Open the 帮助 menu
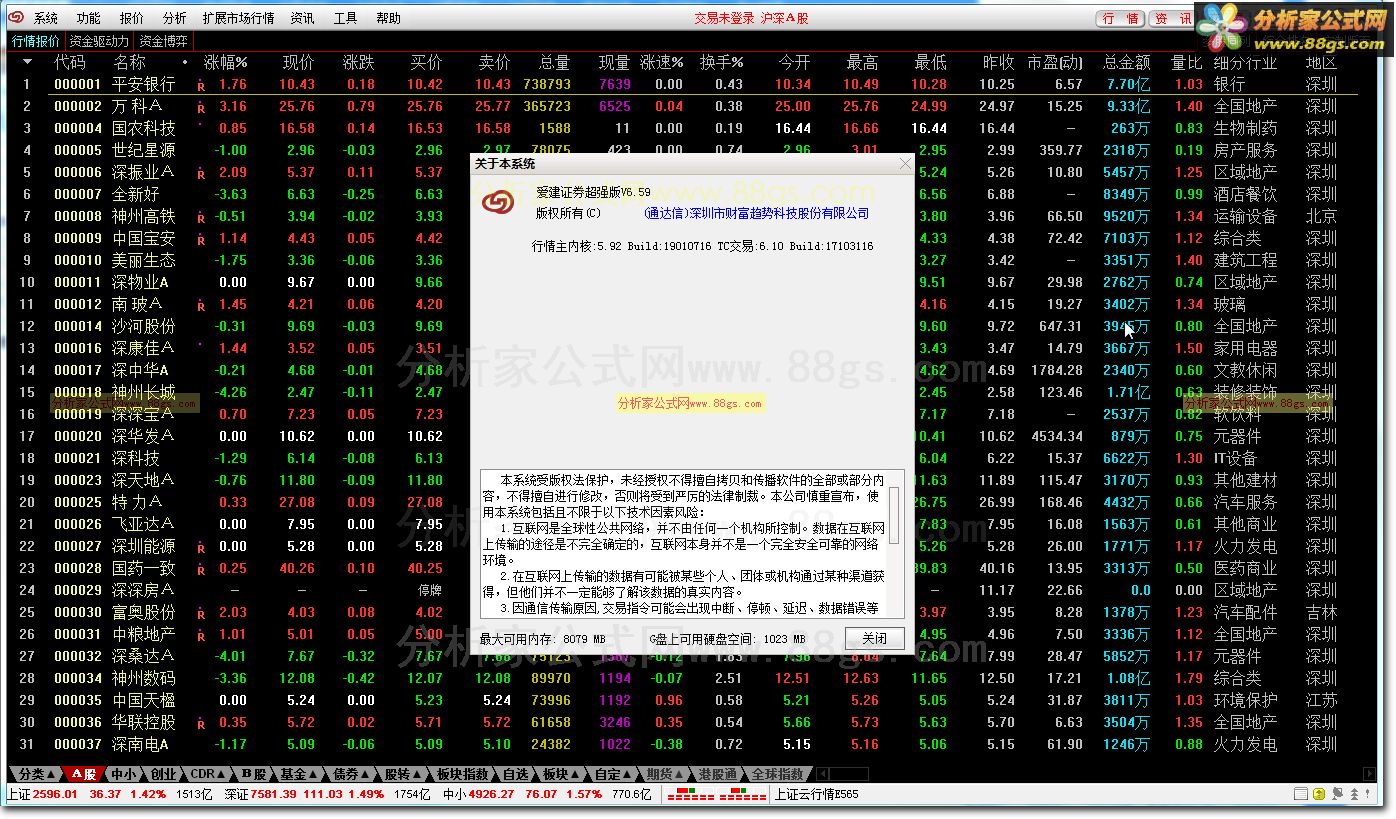 [388, 18]
